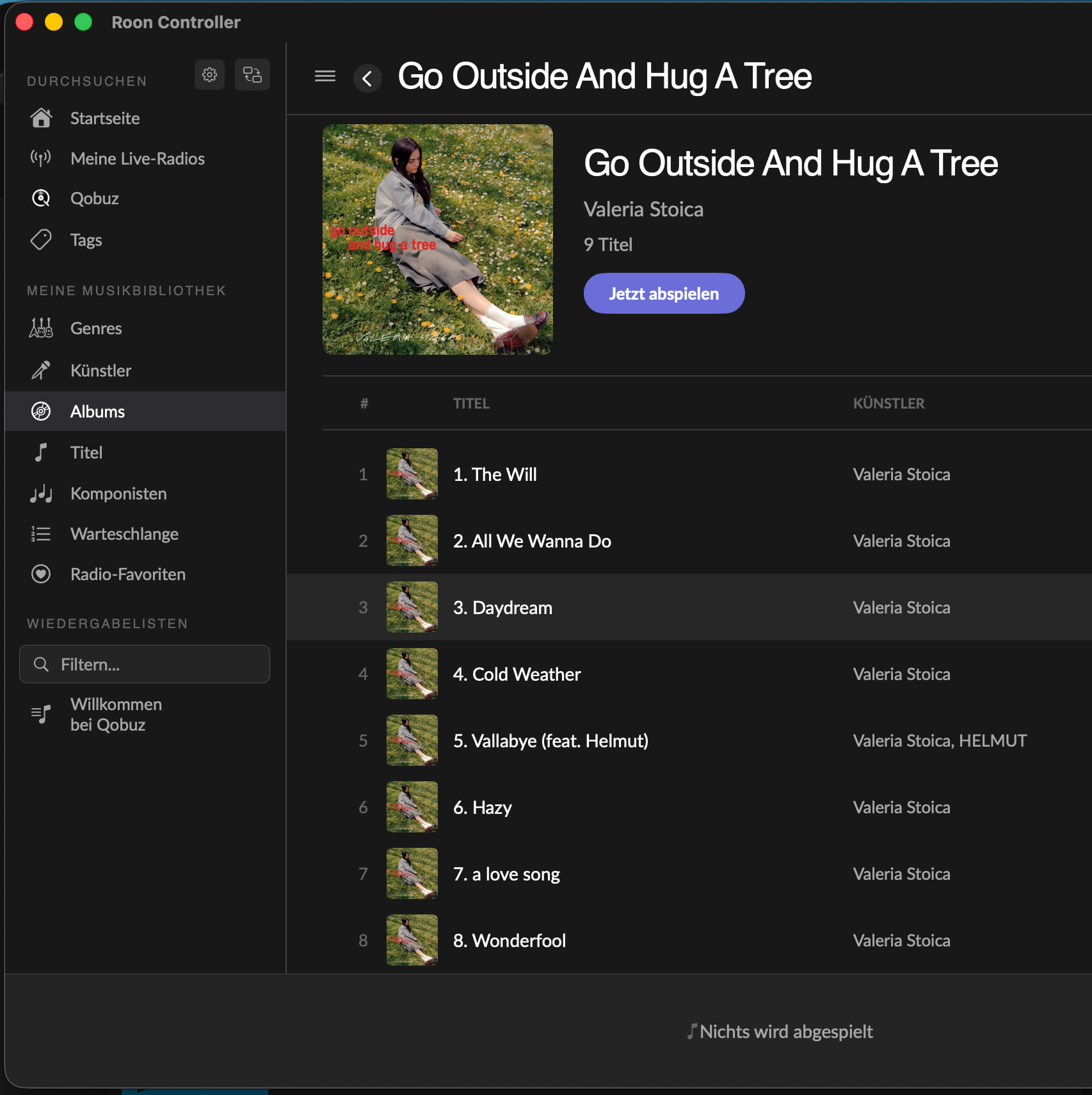1092x1095 pixels.
Task: Click the Valeria Stoica artist in Daydream row
Action: (901, 607)
